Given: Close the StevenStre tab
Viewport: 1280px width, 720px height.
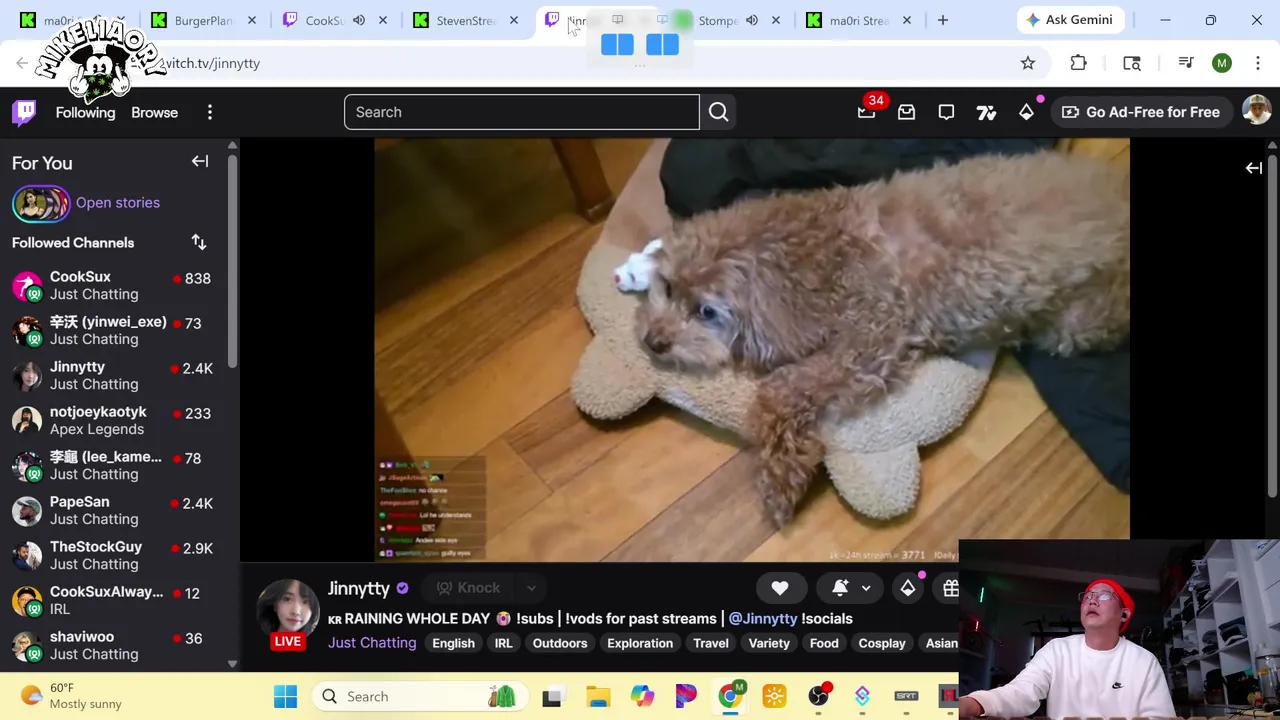Looking at the screenshot, I should [x=514, y=20].
